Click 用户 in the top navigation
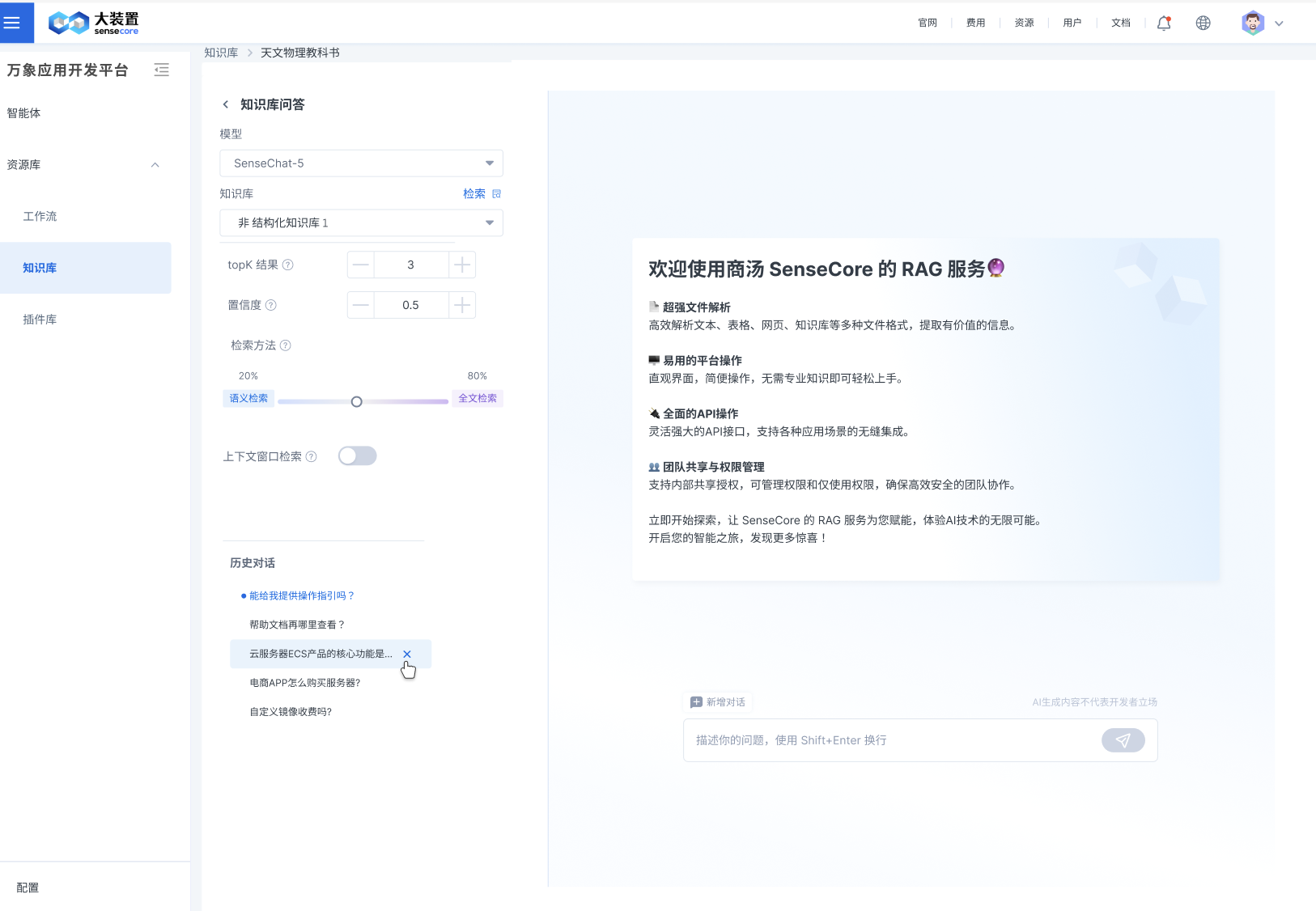 click(x=1072, y=23)
